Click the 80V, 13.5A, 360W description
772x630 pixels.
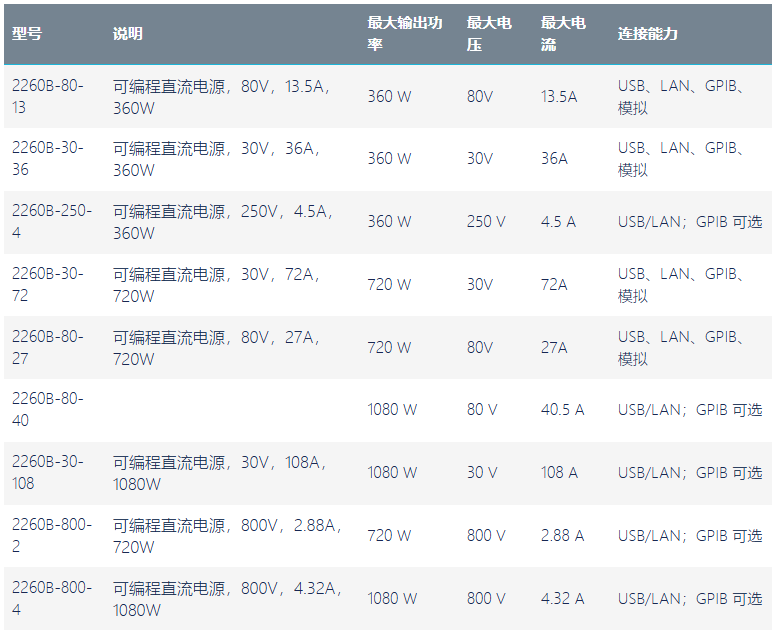tap(222, 96)
